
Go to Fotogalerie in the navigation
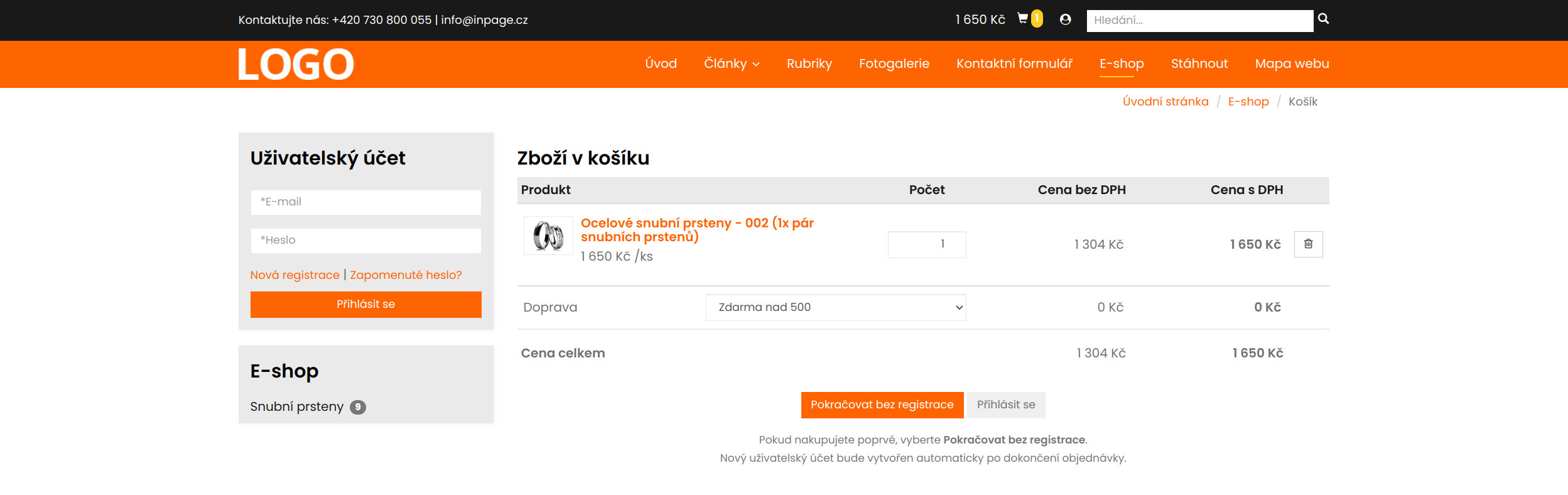894,63
